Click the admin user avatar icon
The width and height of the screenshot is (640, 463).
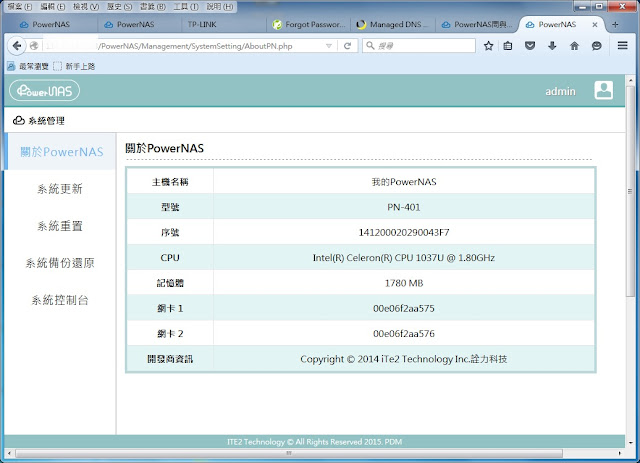[603, 90]
